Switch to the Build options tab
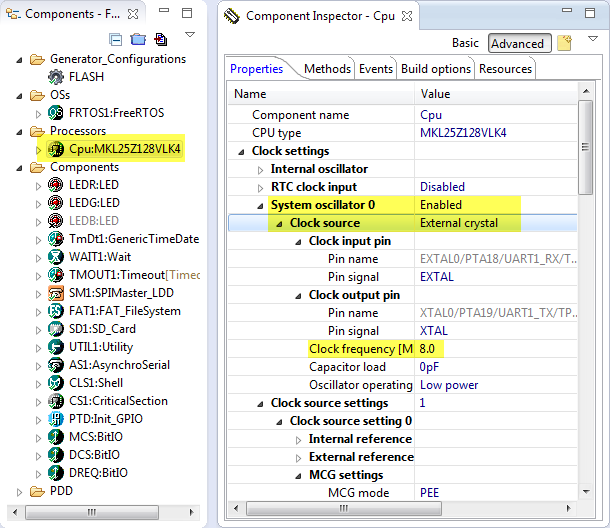Screen dimensions: 610x528 (x=435, y=69)
